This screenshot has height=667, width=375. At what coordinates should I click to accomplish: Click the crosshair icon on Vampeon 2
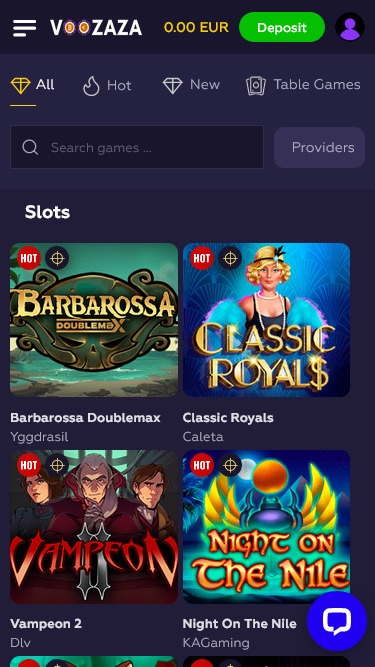pos(57,465)
